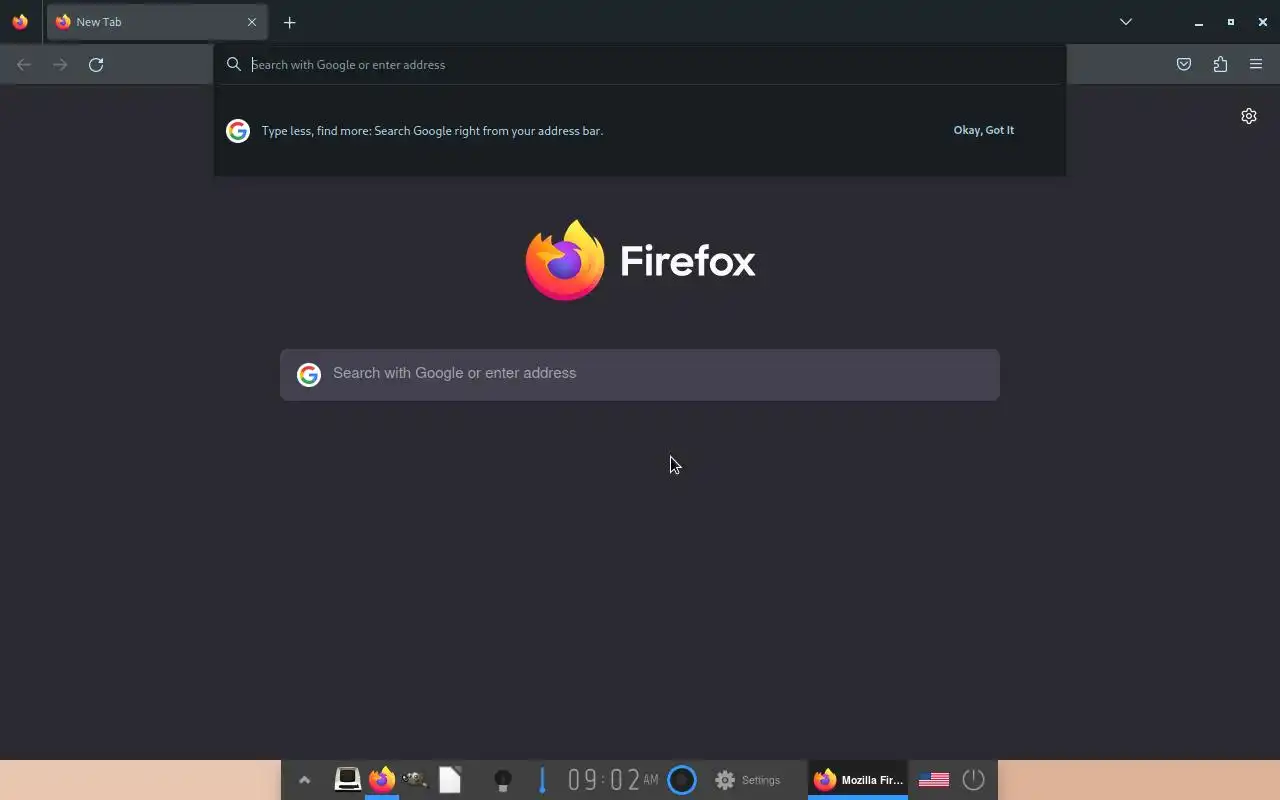This screenshot has width=1280, height=800.
Task: Click the blue circle taskbar icon
Action: point(682,779)
